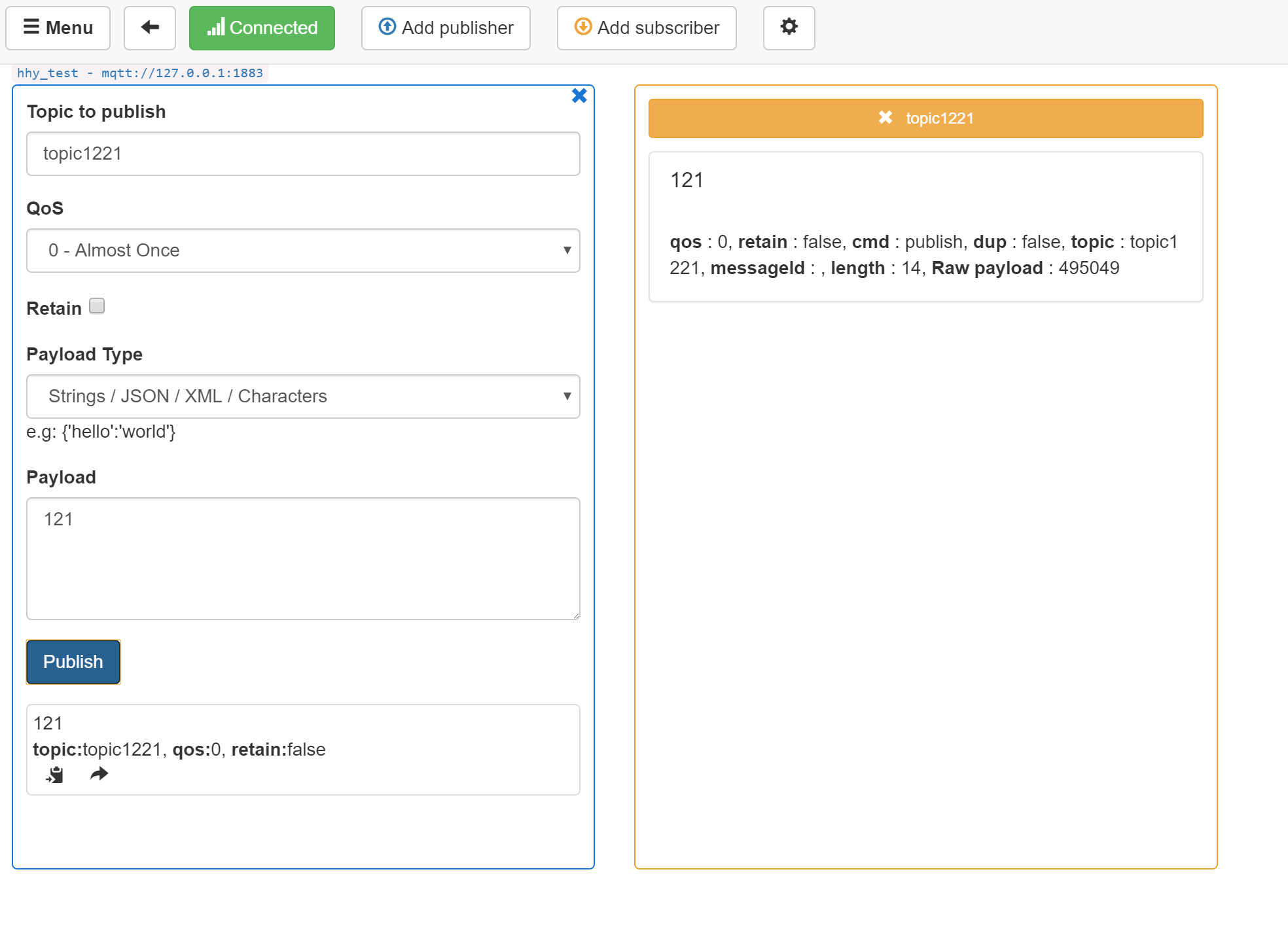The height and width of the screenshot is (929, 1288).
Task: Click the hhy_test mqtt://127.0.0.1:1883 connection label
Action: click(140, 73)
